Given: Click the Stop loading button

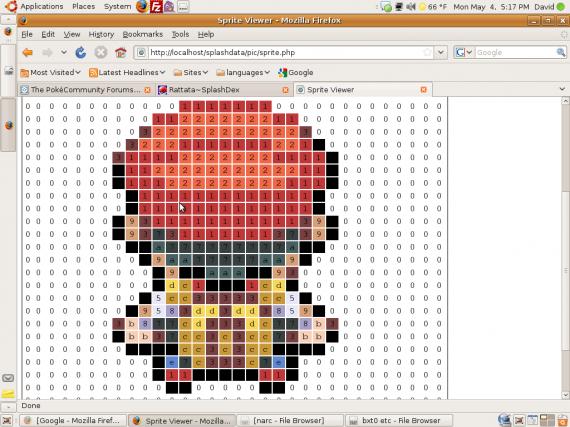Looking at the screenshot, I should pos(101,53).
